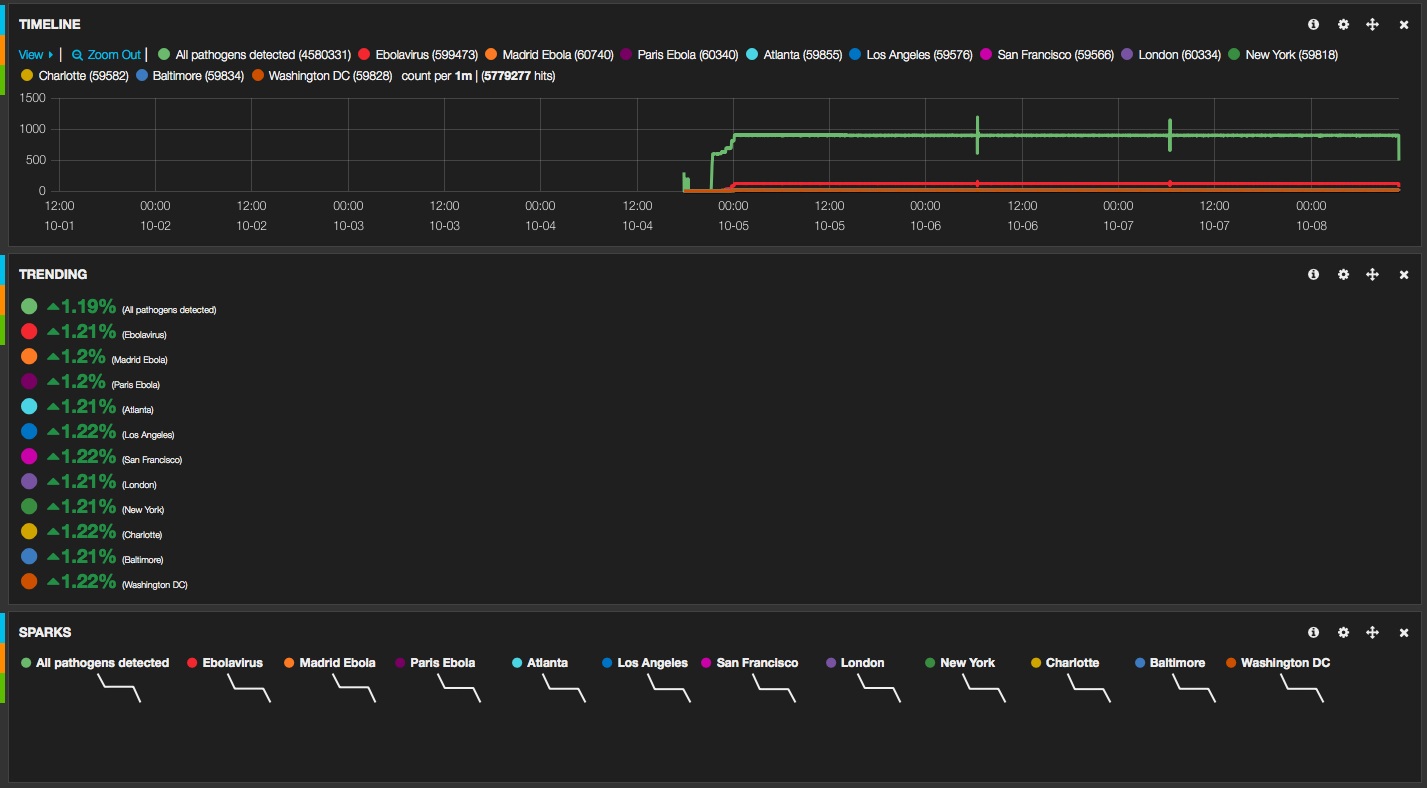Click the New York sparkline in Sparks
1427x788 pixels.
coord(984,688)
